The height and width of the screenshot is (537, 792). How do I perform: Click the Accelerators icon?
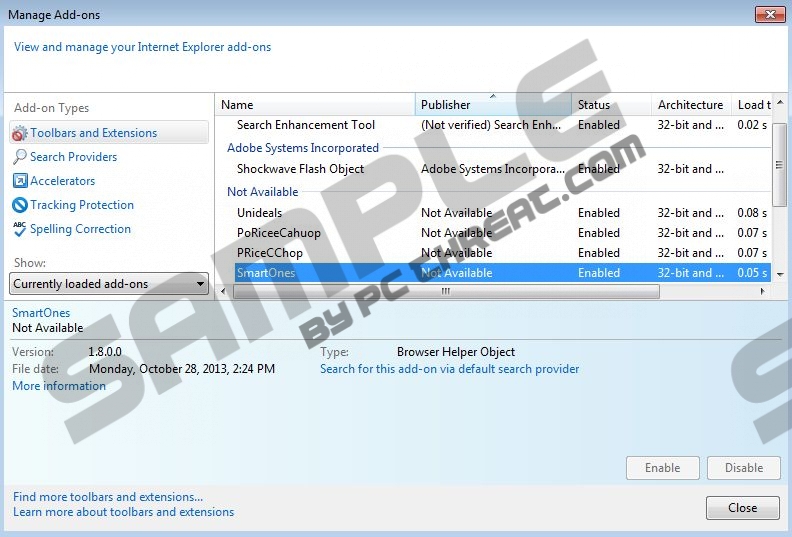click(19, 181)
